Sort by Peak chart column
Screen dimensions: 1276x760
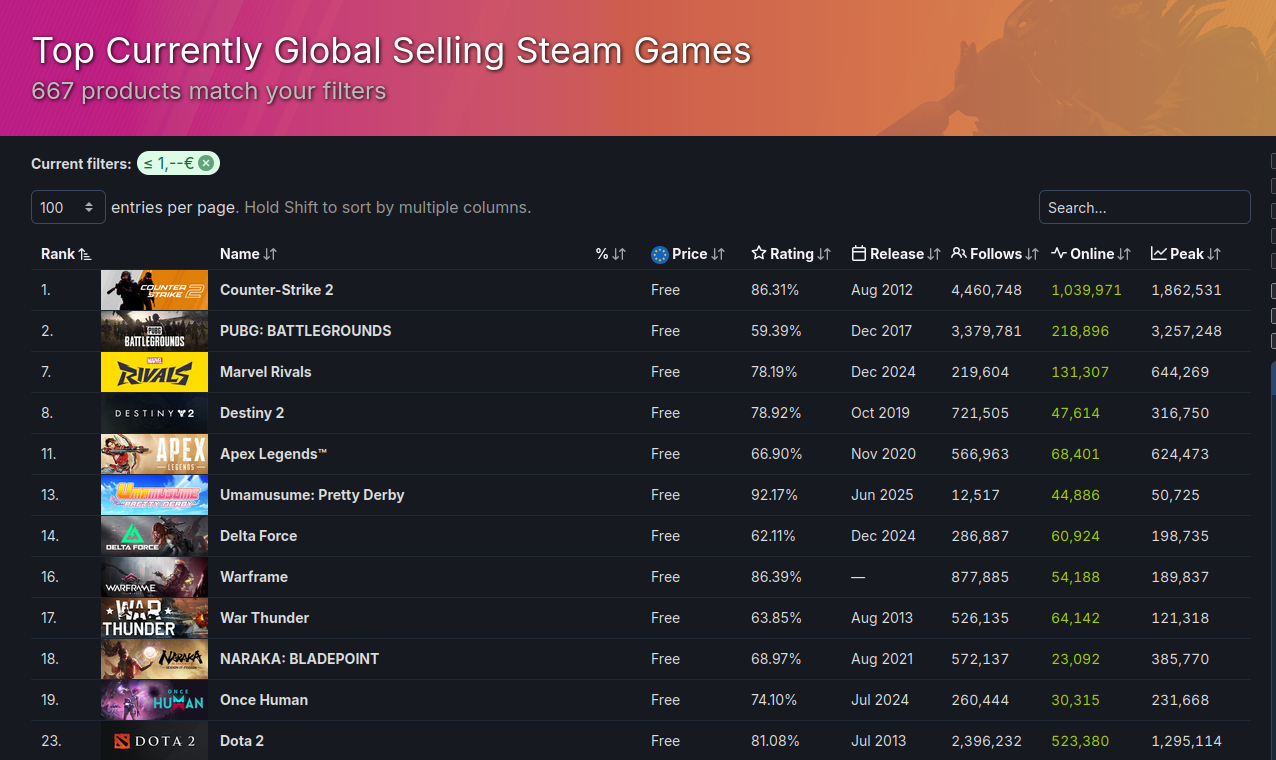coord(1185,254)
